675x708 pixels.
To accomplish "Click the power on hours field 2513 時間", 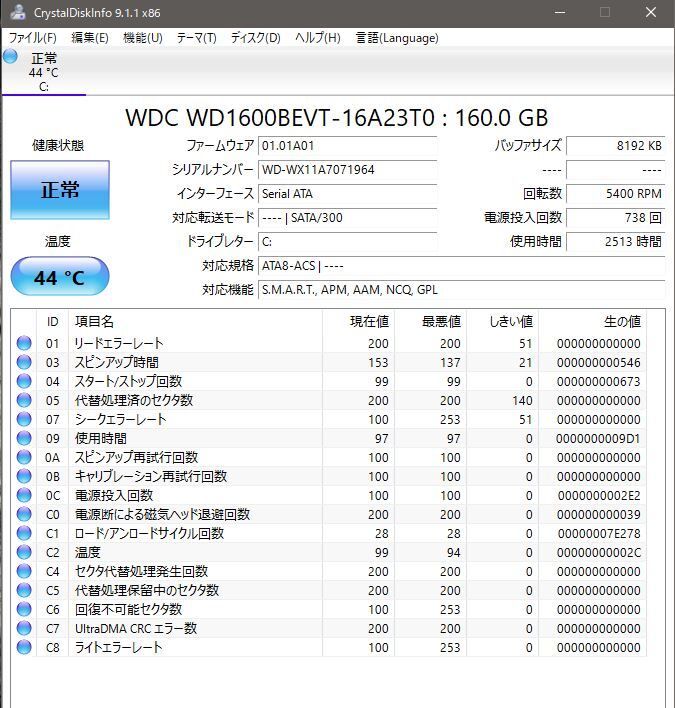I will (615, 242).
